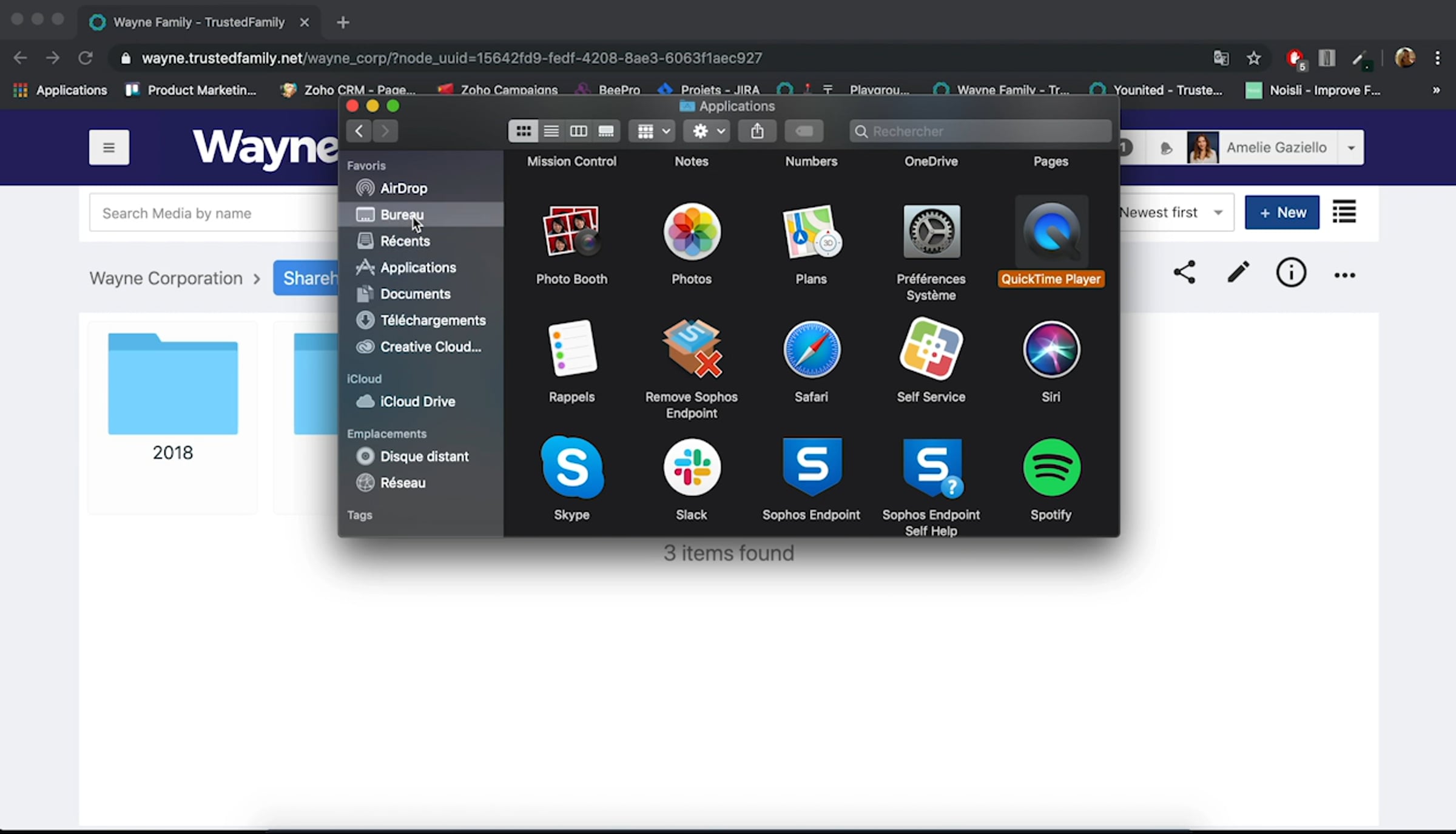The height and width of the screenshot is (834, 1456).
Task: Click the Siri application icon
Action: (x=1051, y=350)
